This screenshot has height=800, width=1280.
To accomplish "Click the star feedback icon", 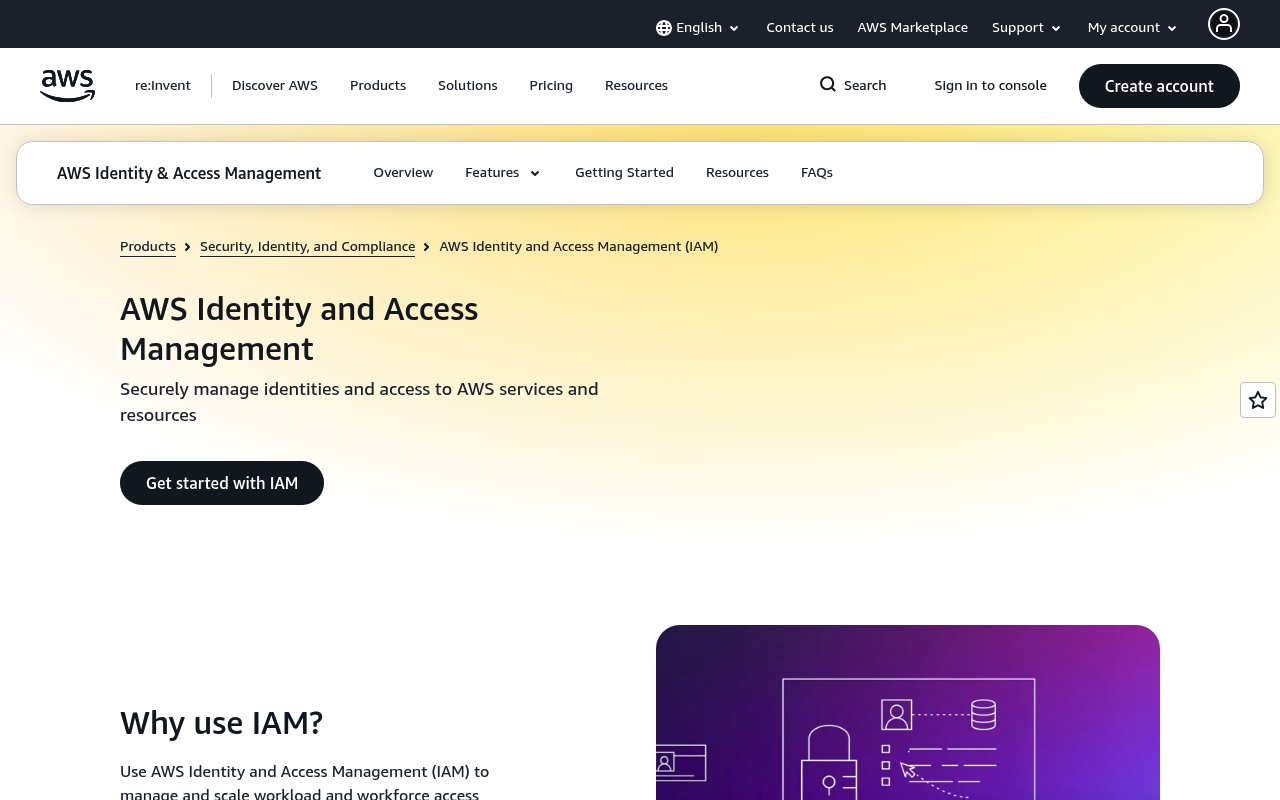I will point(1258,400).
